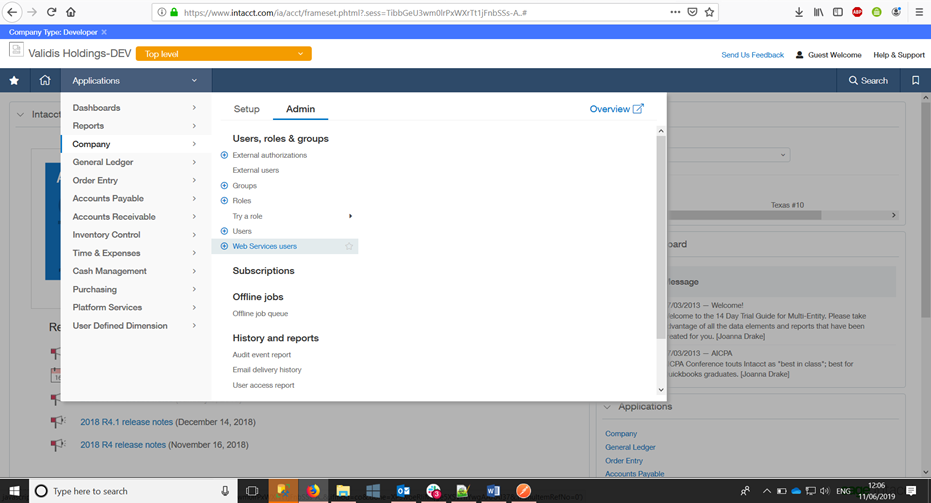Expand Try a role submenu arrow
The height and width of the screenshot is (503, 931).
pos(350,216)
